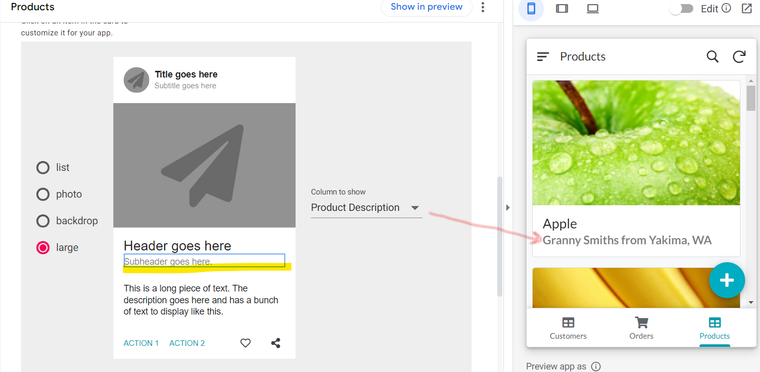This screenshot has height=372, width=760.
Task: Click the Header goes here element
Action: pos(177,245)
